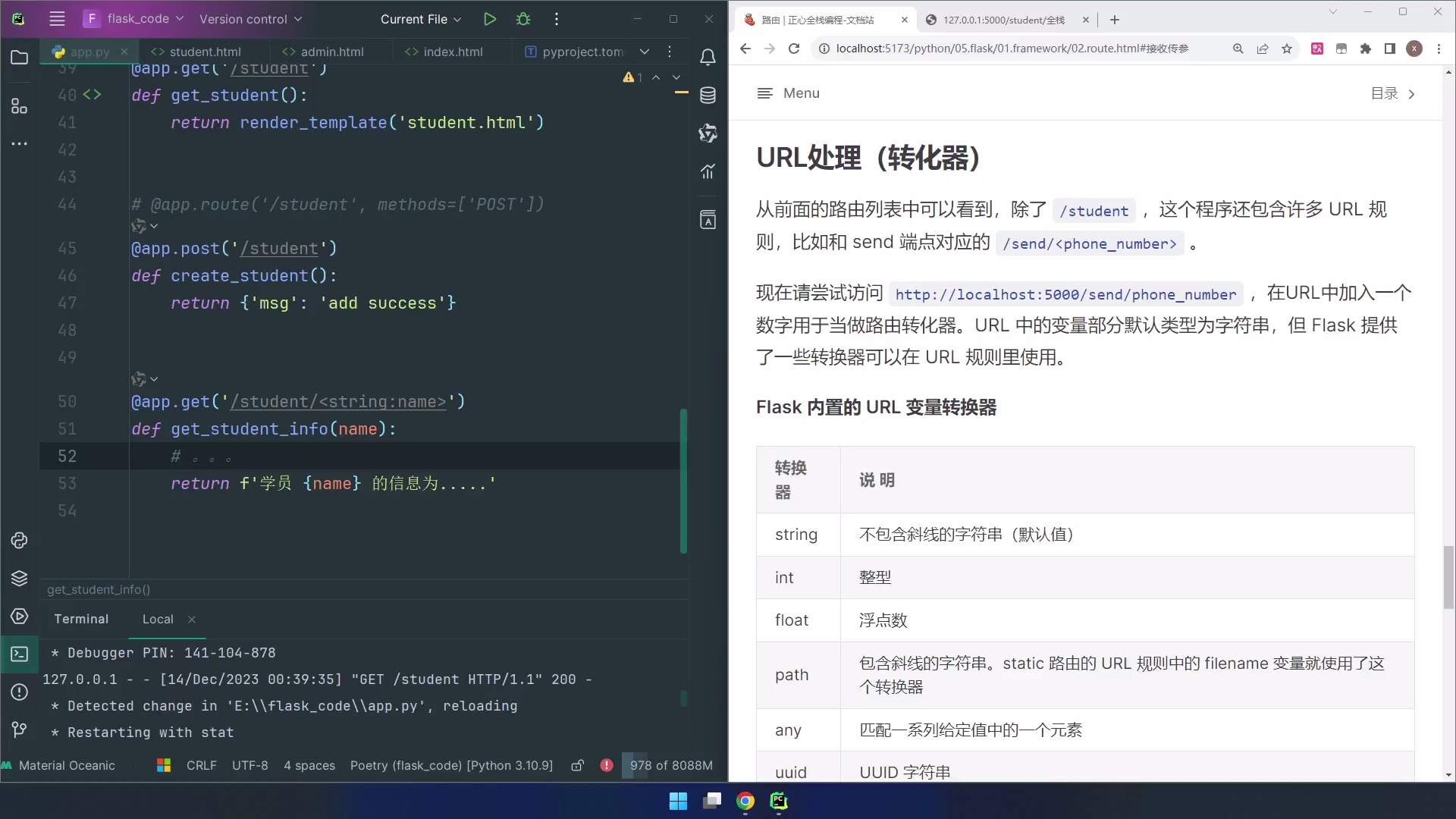This screenshot has height=819, width=1456.
Task: Open the Python Packages tool window
Action: (x=19, y=579)
